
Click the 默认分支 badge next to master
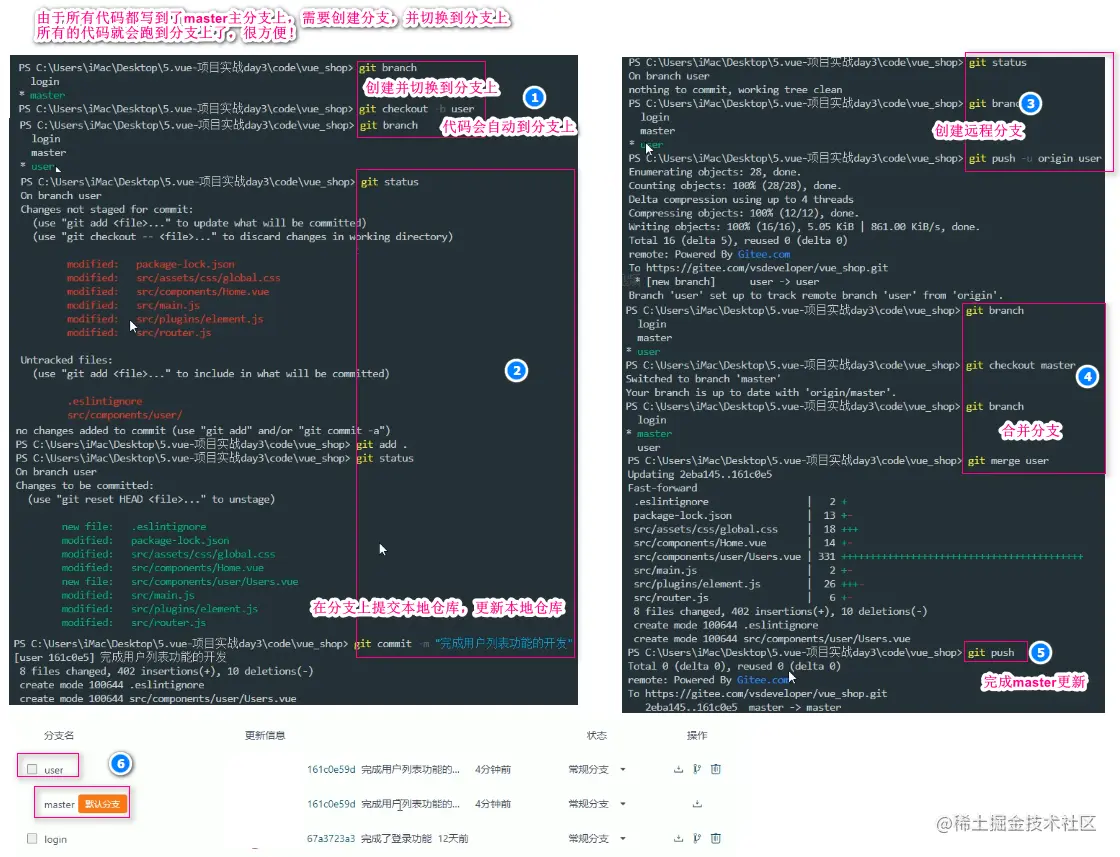(102, 804)
